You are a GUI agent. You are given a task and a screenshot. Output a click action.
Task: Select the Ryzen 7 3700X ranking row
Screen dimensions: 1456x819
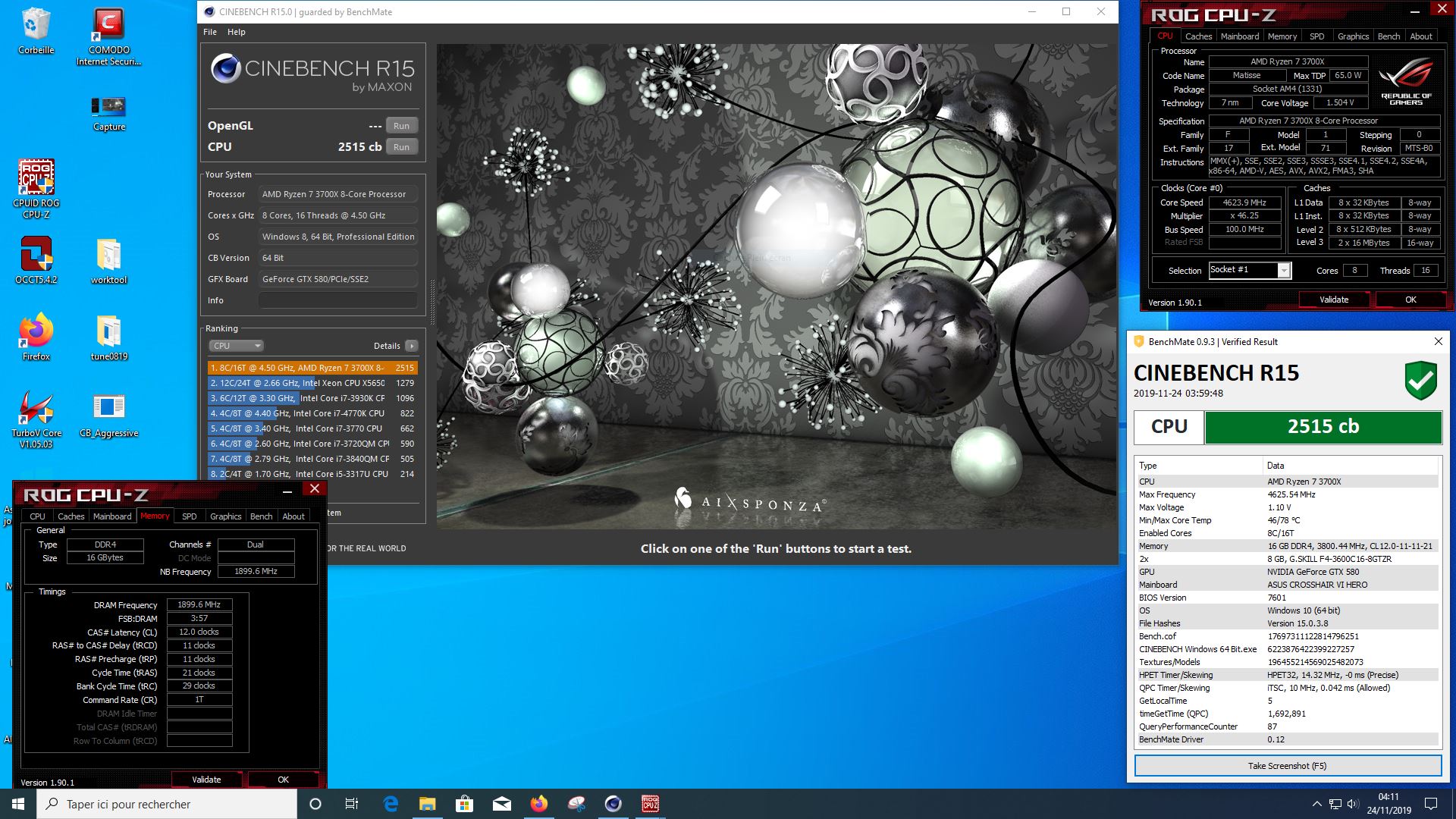(x=312, y=368)
